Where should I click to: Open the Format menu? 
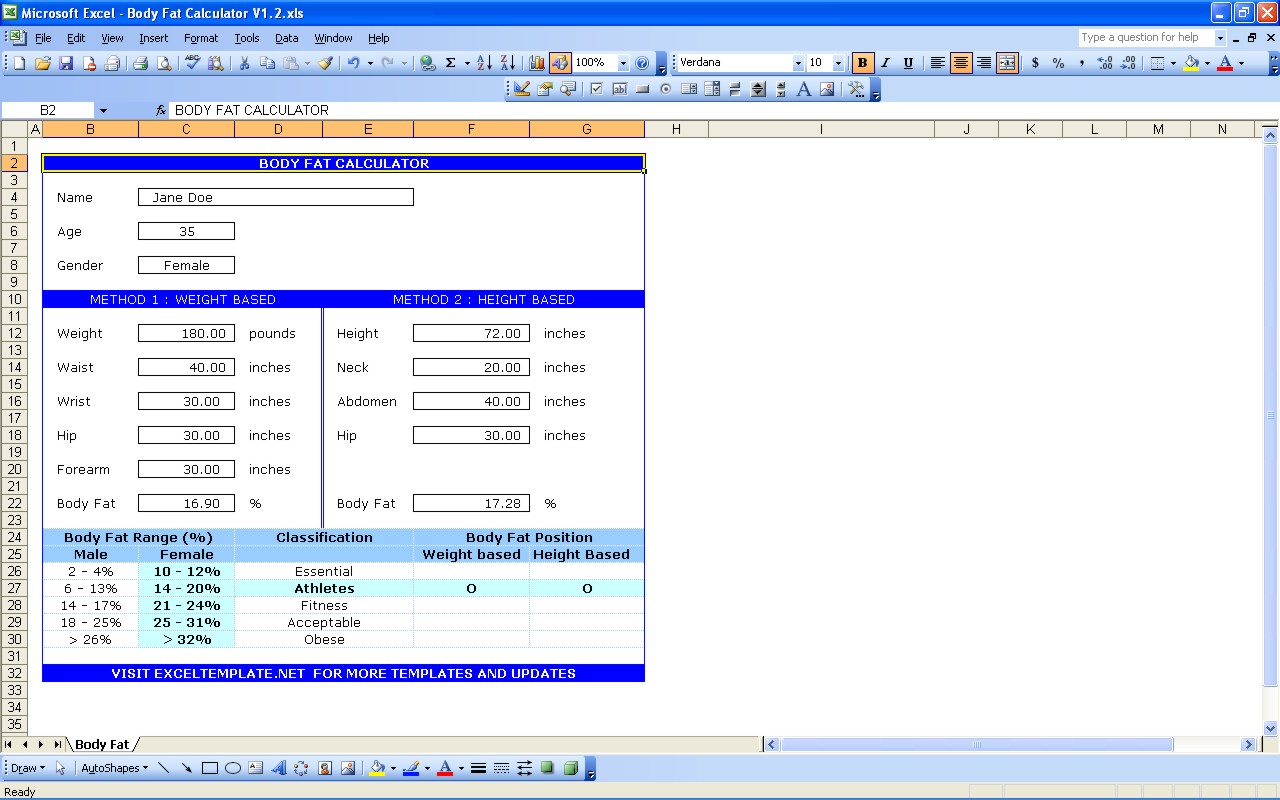[200, 38]
